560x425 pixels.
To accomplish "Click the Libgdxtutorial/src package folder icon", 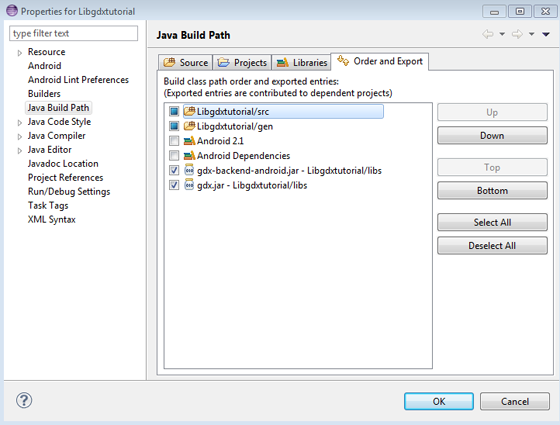I will (x=189, y=111).
